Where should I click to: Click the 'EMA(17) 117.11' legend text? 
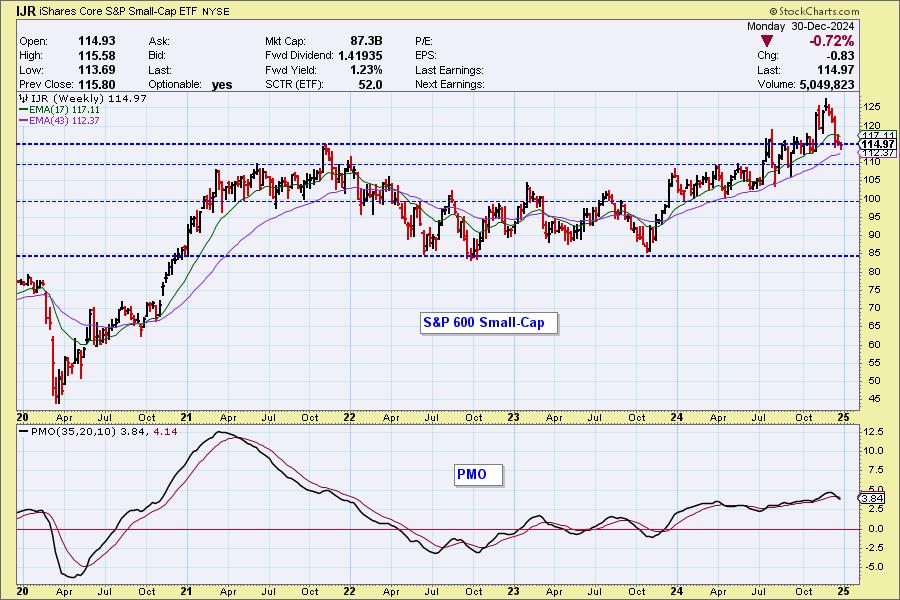pos(64,110)
